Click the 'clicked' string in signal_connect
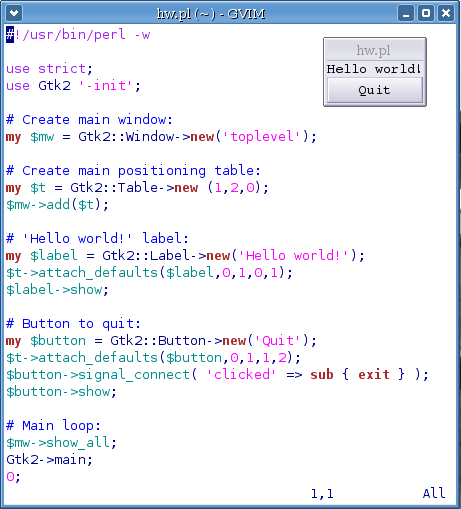 click(x=241, y=375)
